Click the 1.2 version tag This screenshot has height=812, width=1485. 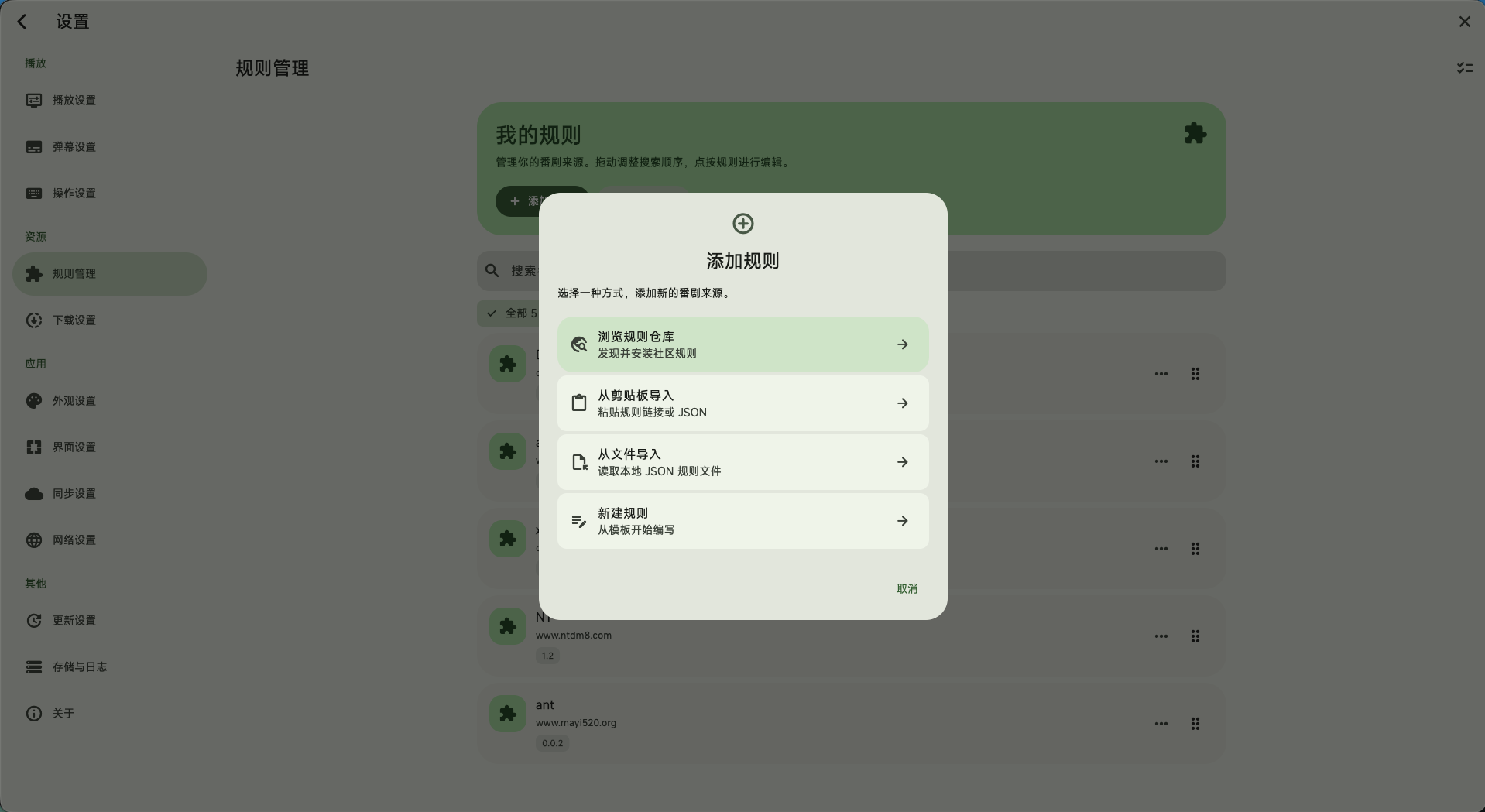(548, 656)
